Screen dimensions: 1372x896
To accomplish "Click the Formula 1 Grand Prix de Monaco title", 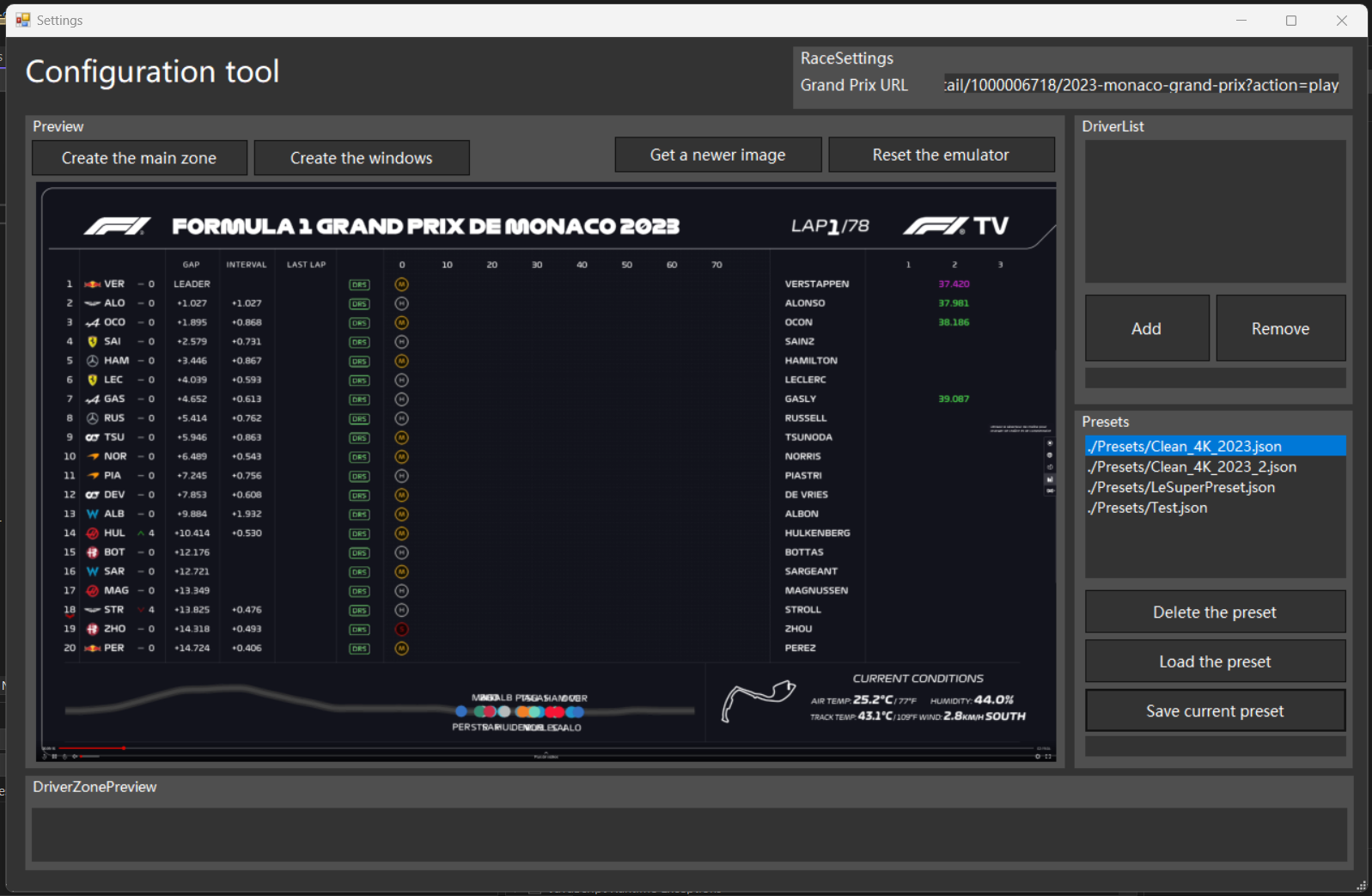I will 426,227.
